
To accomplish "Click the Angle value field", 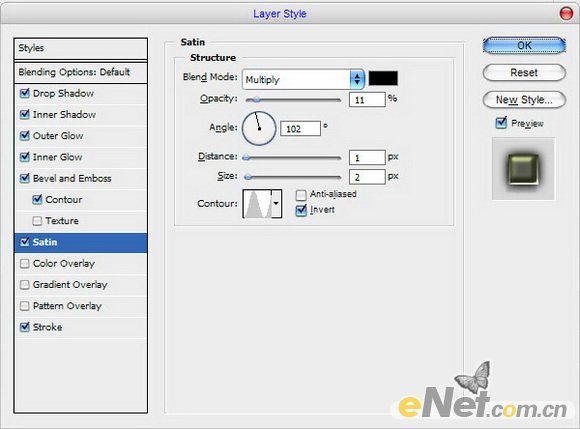I will point(300,129).
